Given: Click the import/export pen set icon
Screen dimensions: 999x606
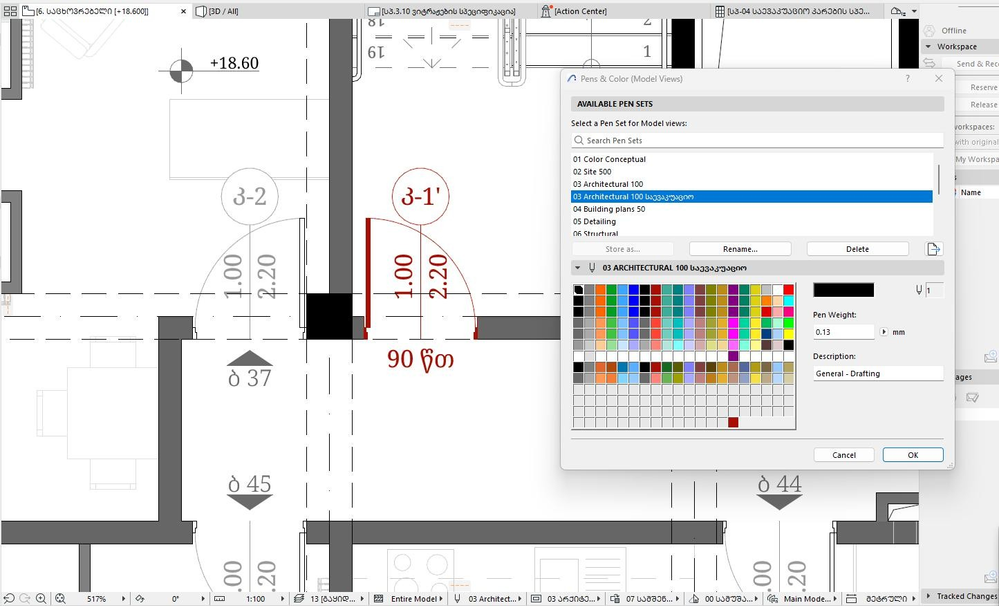Looking at the screenshot, I should coord(934,249).
